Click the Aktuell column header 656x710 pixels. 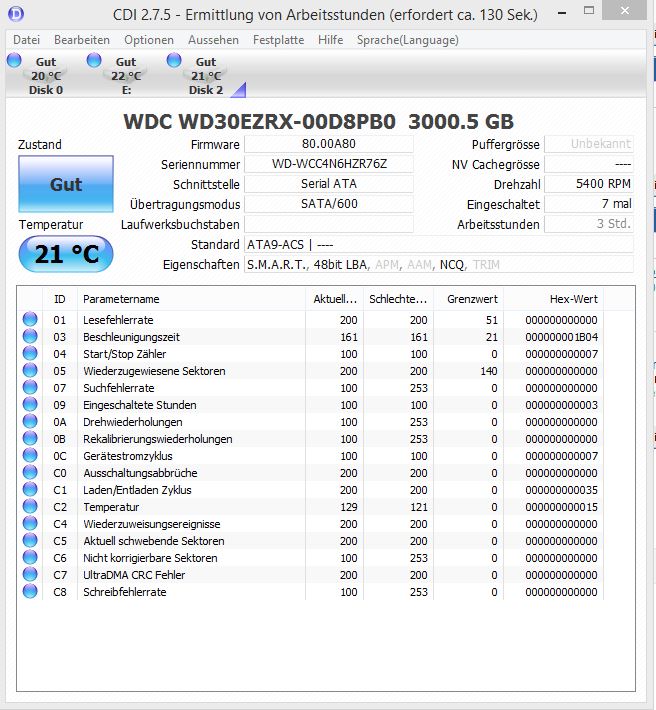pos(335,299)
